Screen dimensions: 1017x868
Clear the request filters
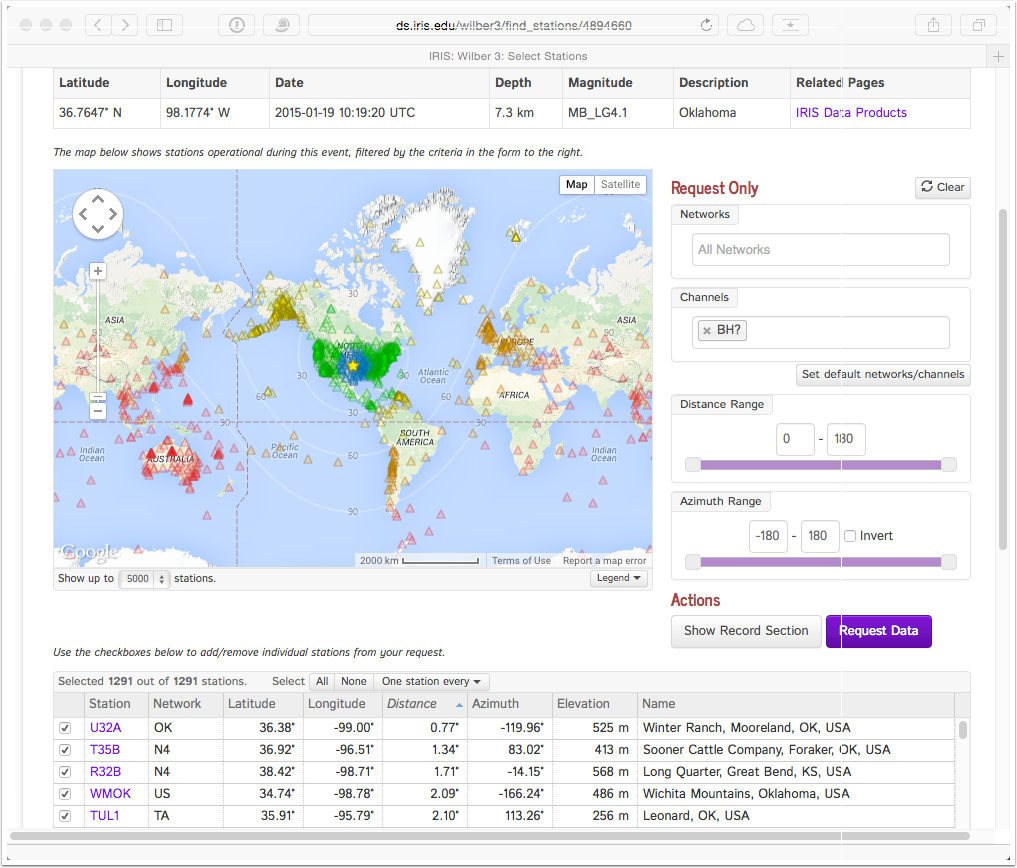tap(943, 187)
